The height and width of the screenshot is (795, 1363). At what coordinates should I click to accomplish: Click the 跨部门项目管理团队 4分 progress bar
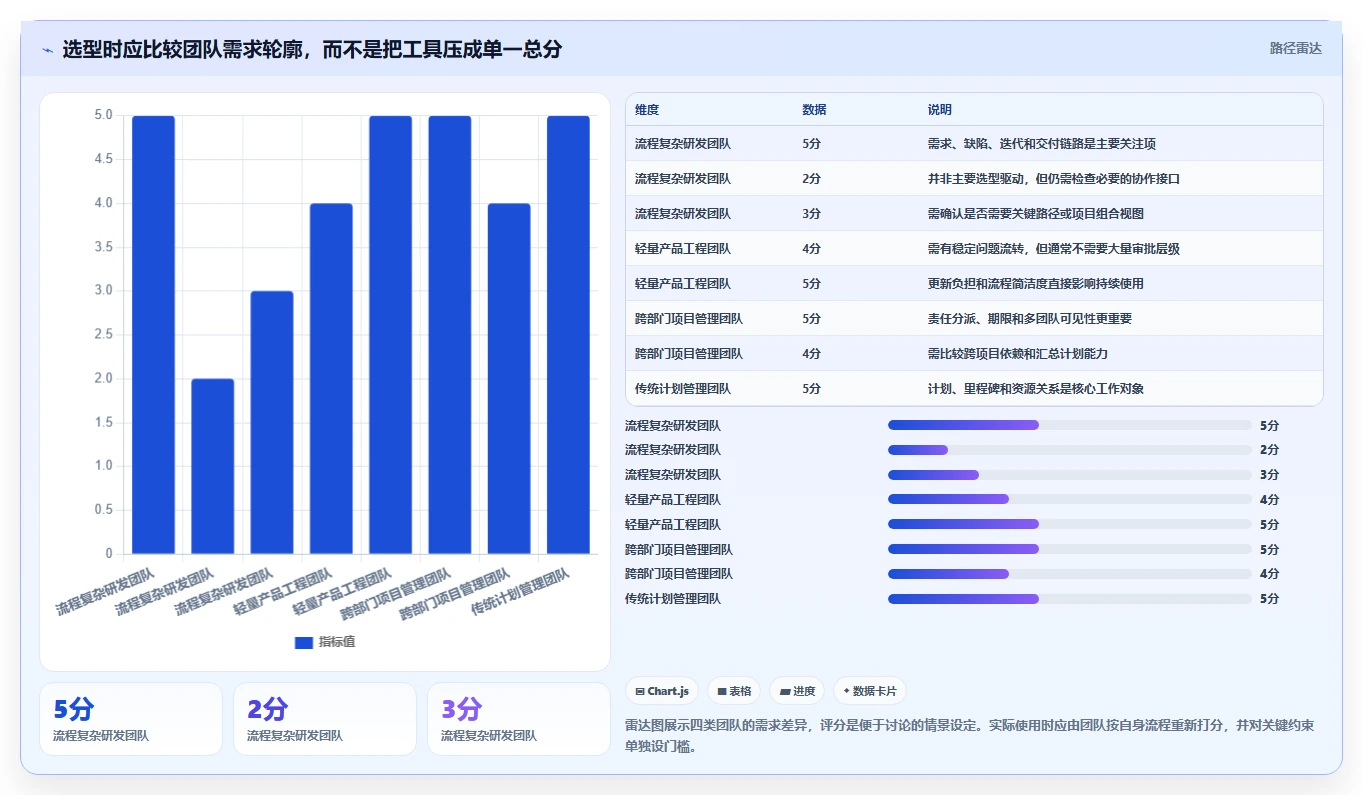1070,574
